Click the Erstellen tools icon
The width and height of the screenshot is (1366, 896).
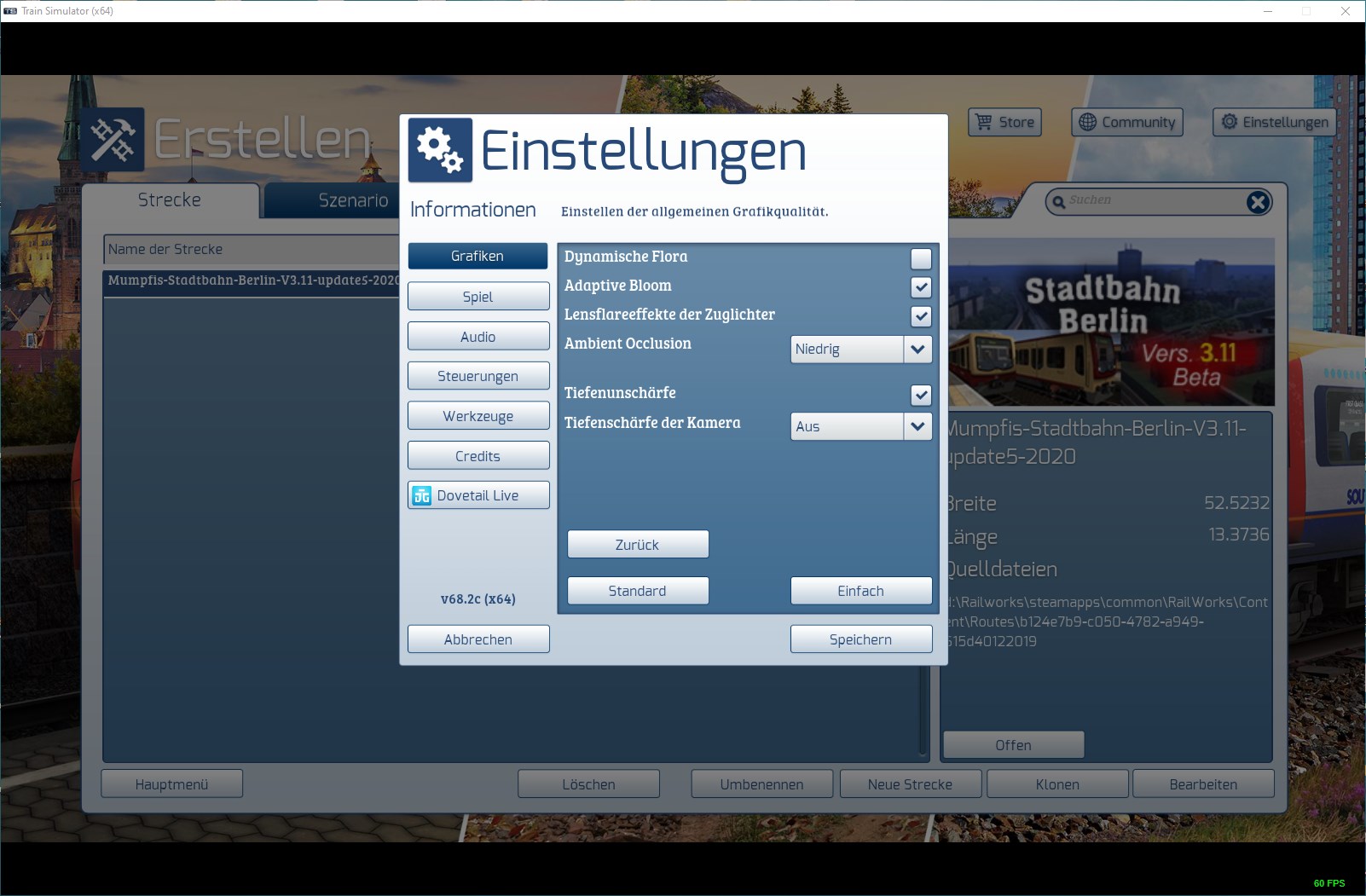tap(113, 139)
